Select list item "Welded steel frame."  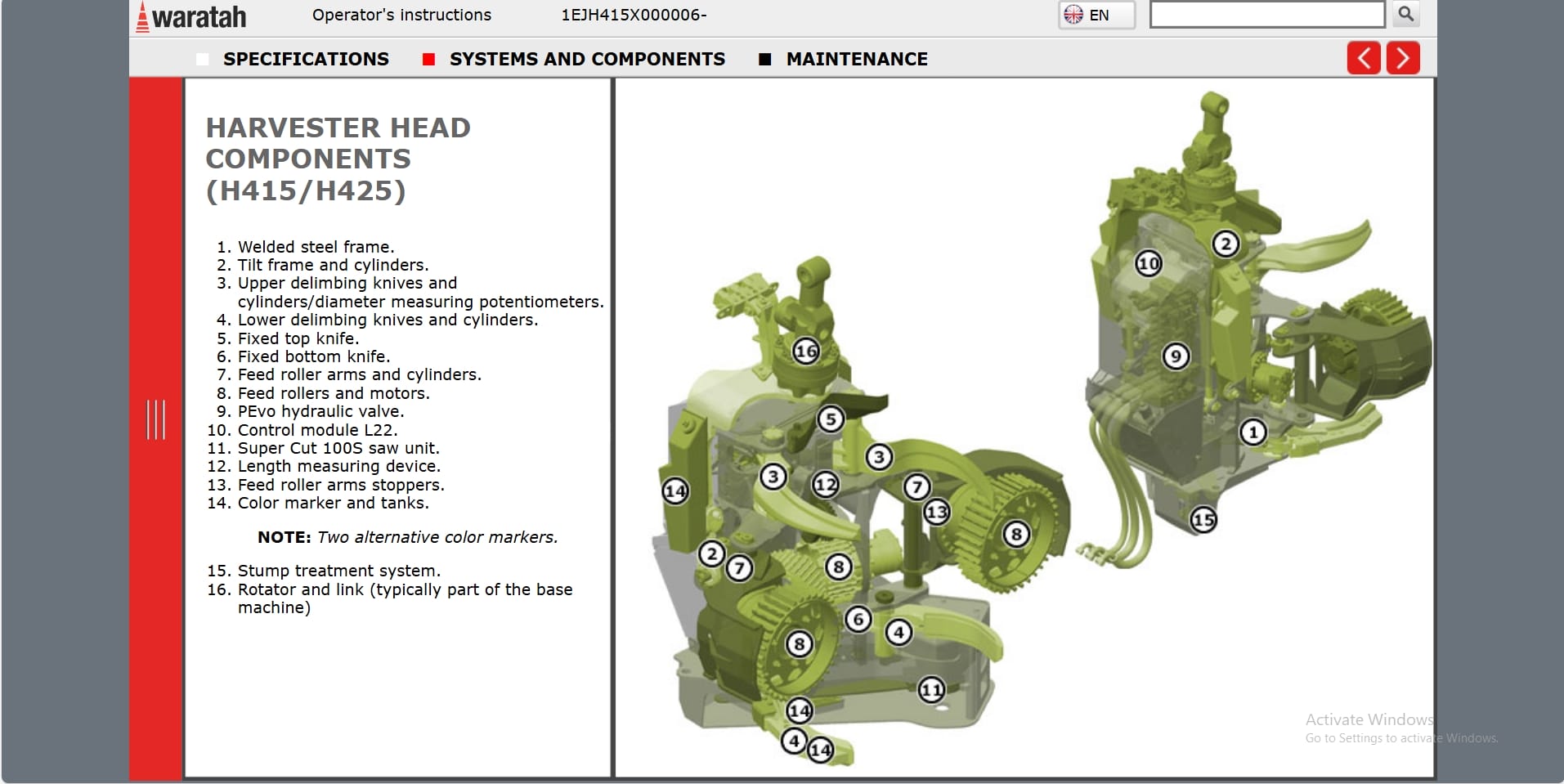(316, 247)
